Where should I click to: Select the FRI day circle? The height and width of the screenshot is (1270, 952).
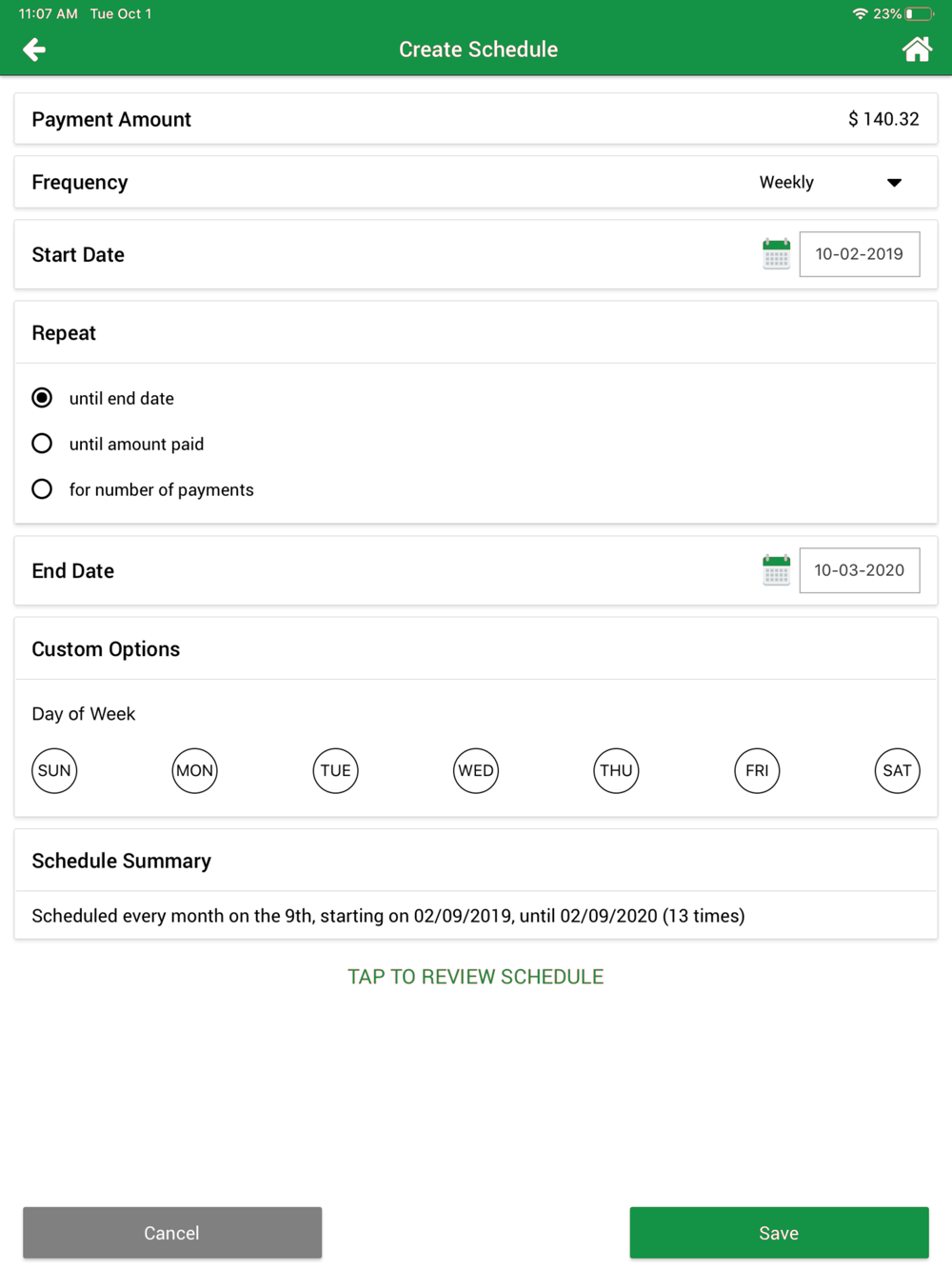click(x=757, y=771)
